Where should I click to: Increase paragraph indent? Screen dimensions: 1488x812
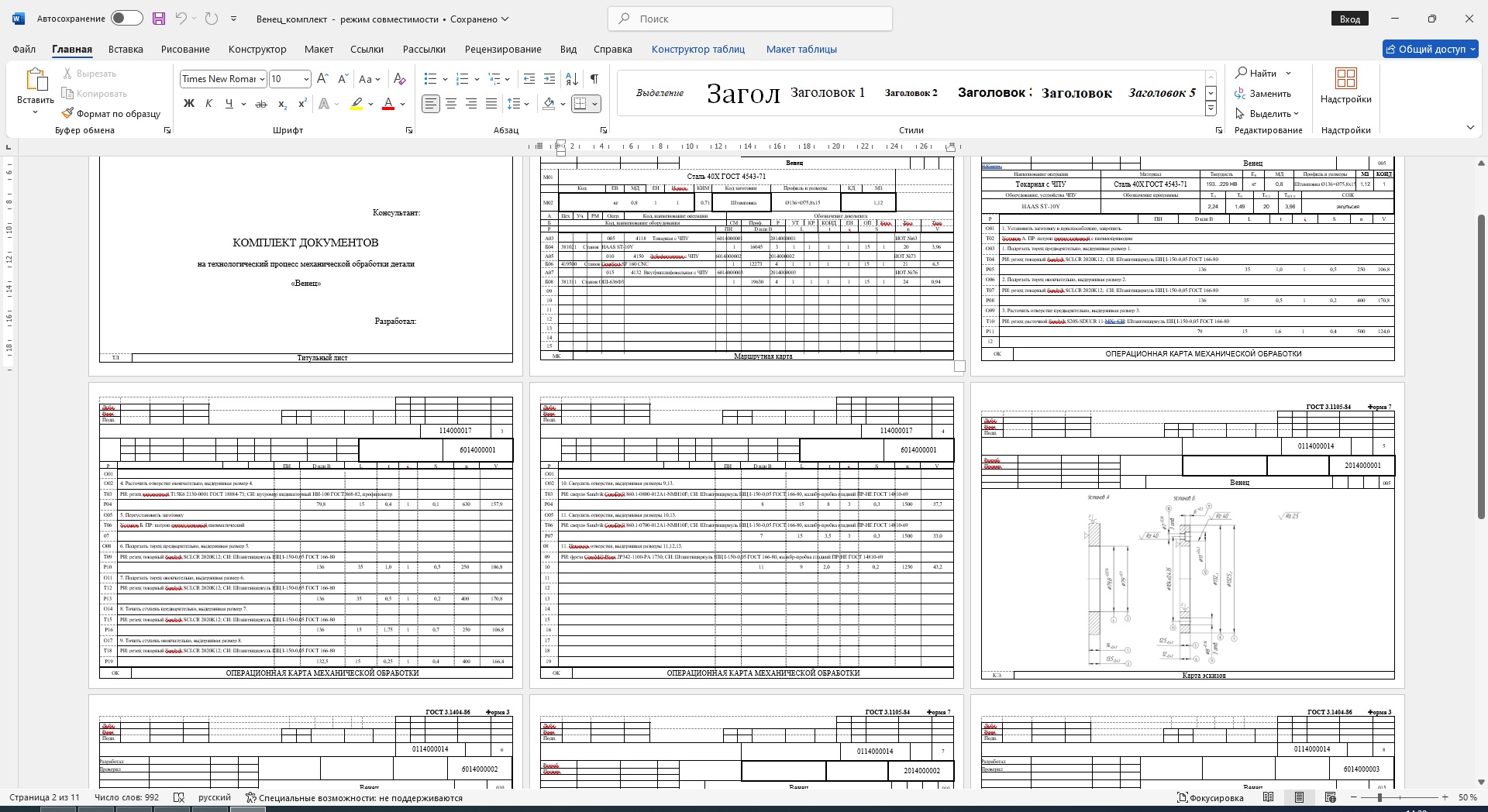[x=549, y=79]
